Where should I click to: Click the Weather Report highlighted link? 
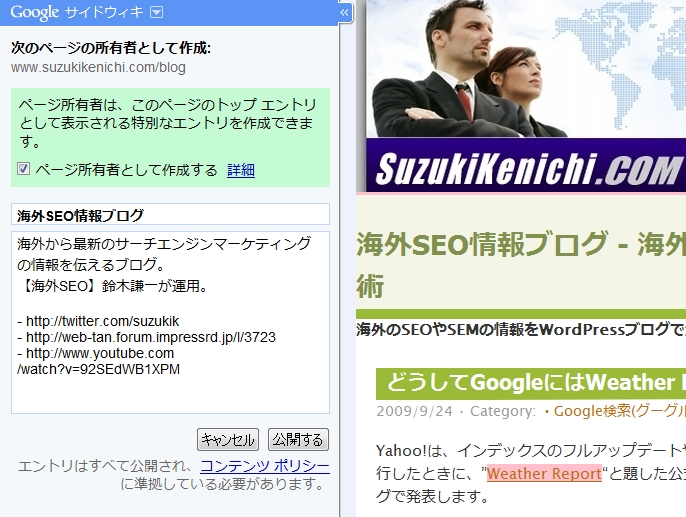tap(544, 474)
